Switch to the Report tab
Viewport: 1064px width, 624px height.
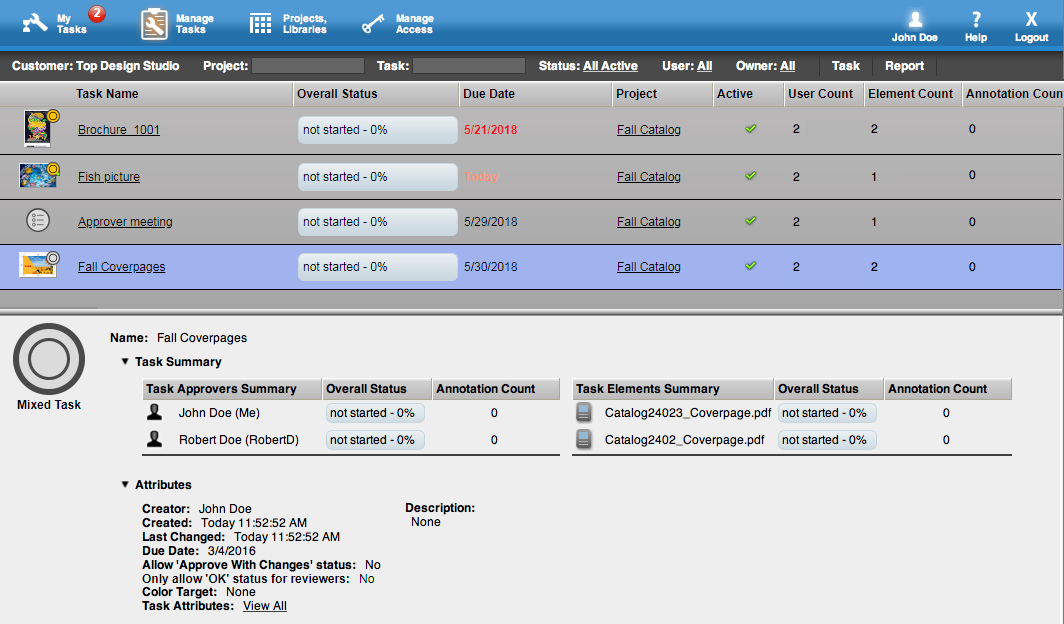click(904, 66)
